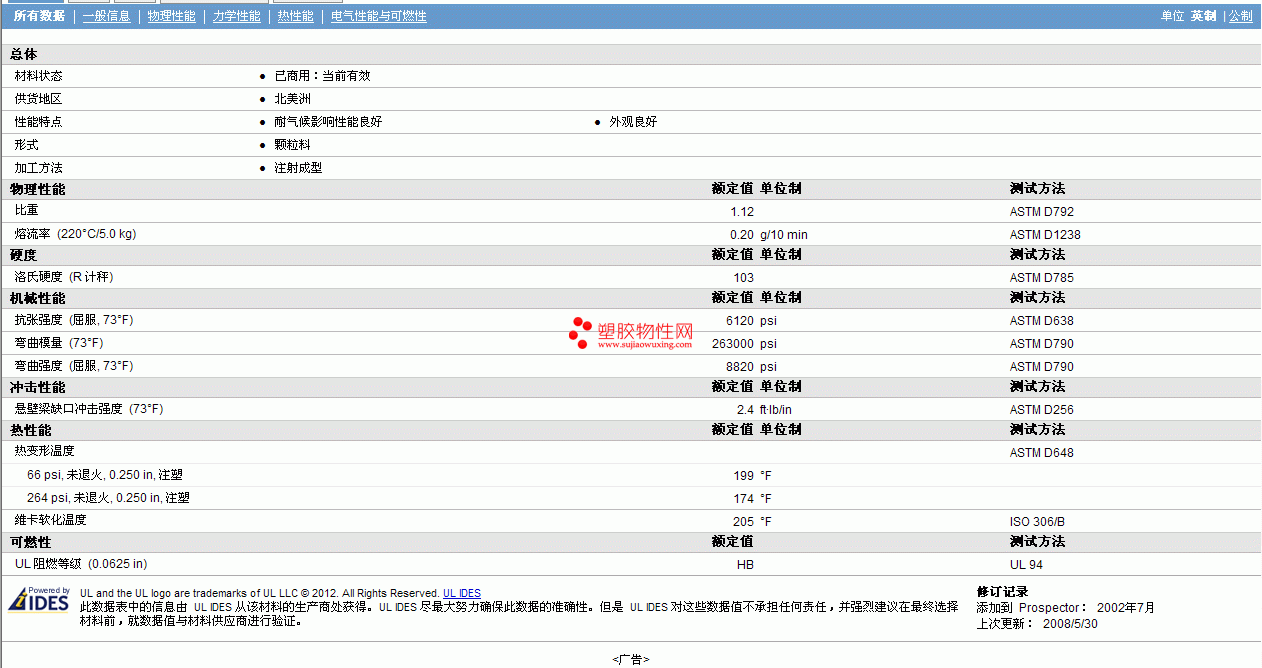The width and height of the screenshot is (1262, 668).
Task: Click ASTM D638 test method
Action: [x=1042, y=321]
